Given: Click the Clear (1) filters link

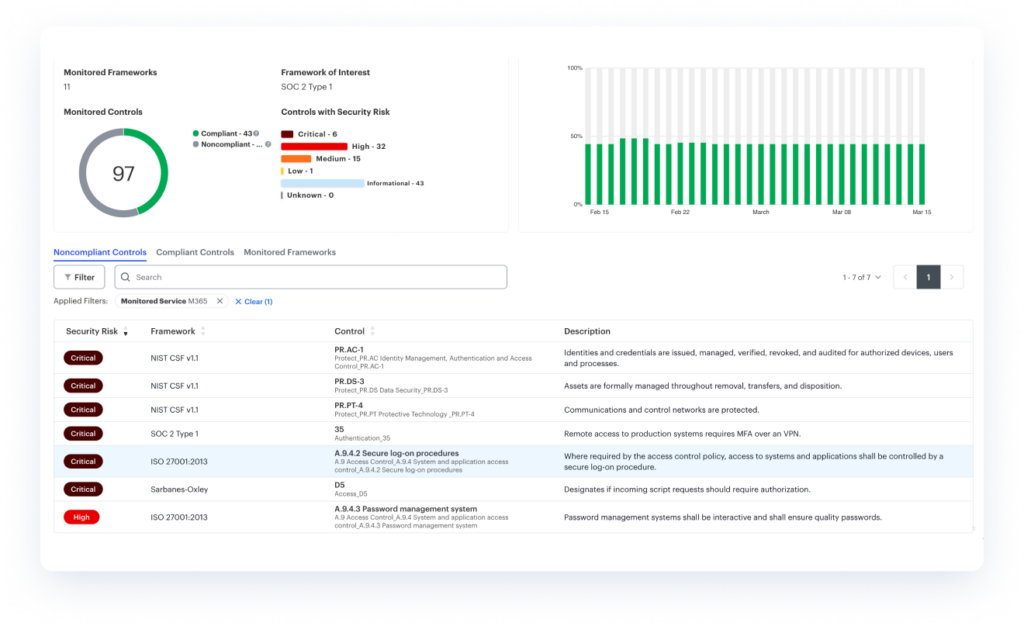Looking at the screenshot, I should 254,301.
